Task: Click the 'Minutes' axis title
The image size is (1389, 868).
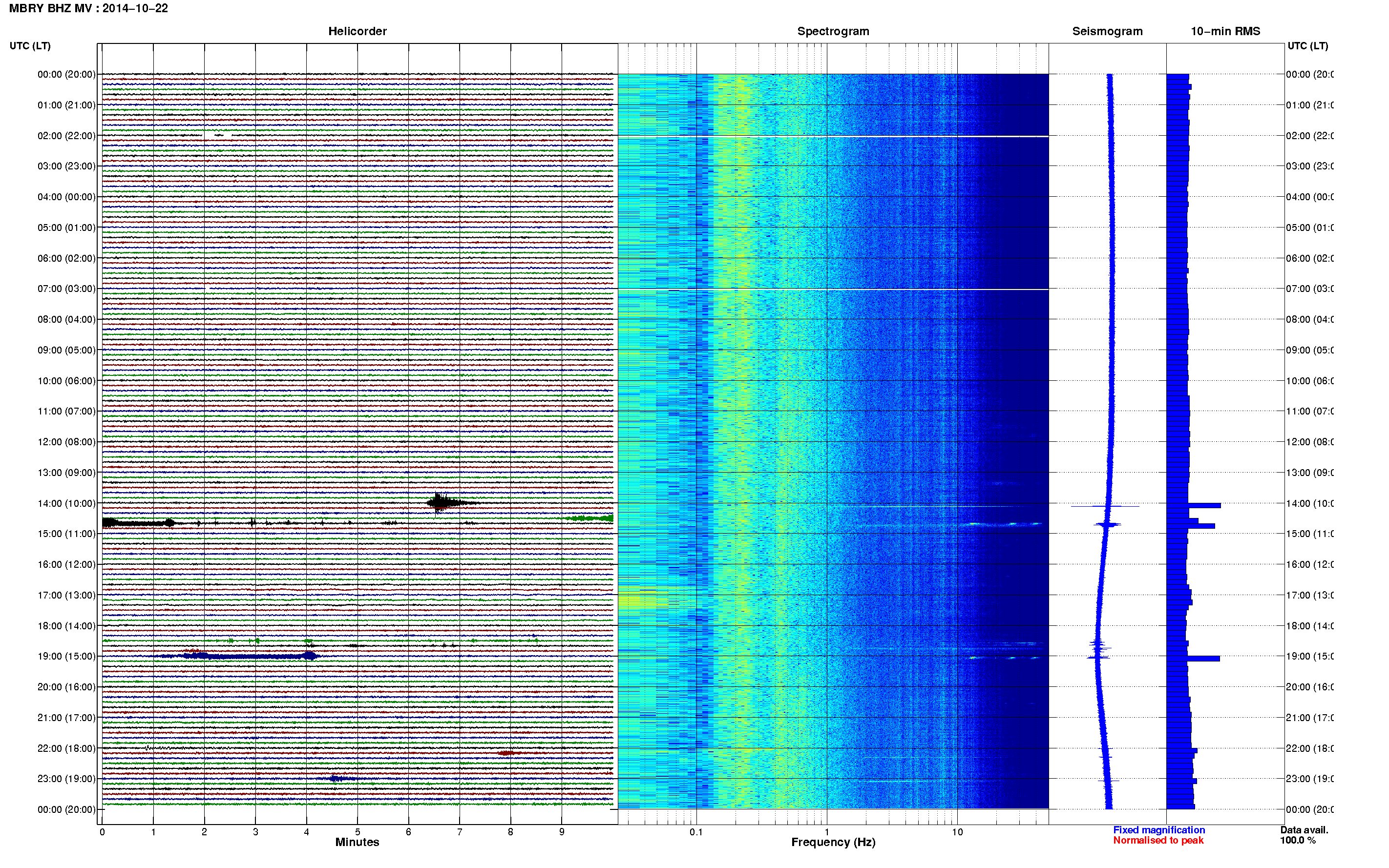Action: coord(357,842)
